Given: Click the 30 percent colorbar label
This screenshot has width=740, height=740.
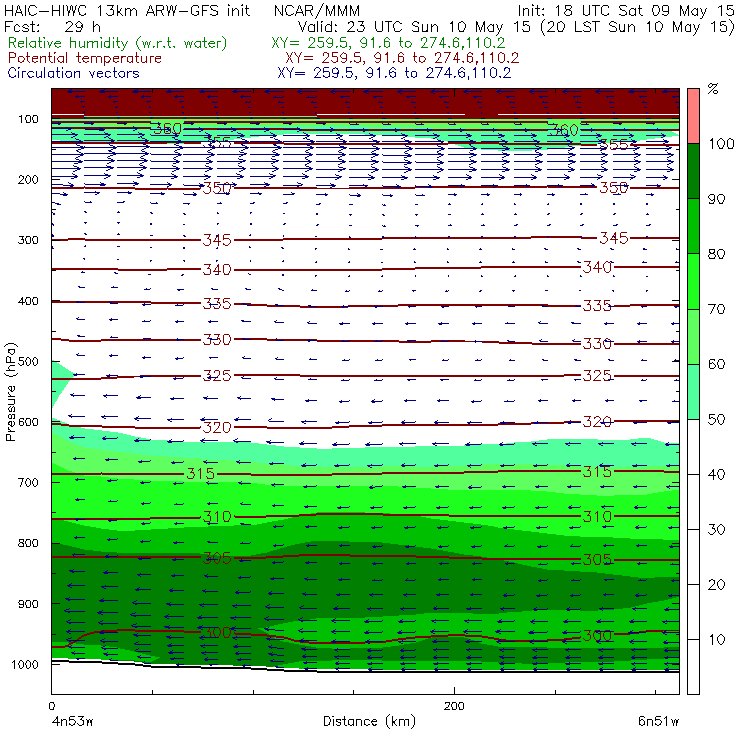Looking at the screenshot, I should click(716, 530).
